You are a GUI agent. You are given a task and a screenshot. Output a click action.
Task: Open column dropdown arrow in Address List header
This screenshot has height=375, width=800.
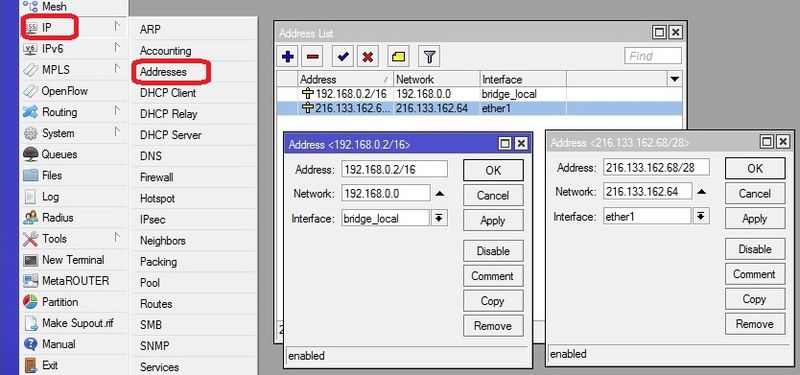coord(674,79)
